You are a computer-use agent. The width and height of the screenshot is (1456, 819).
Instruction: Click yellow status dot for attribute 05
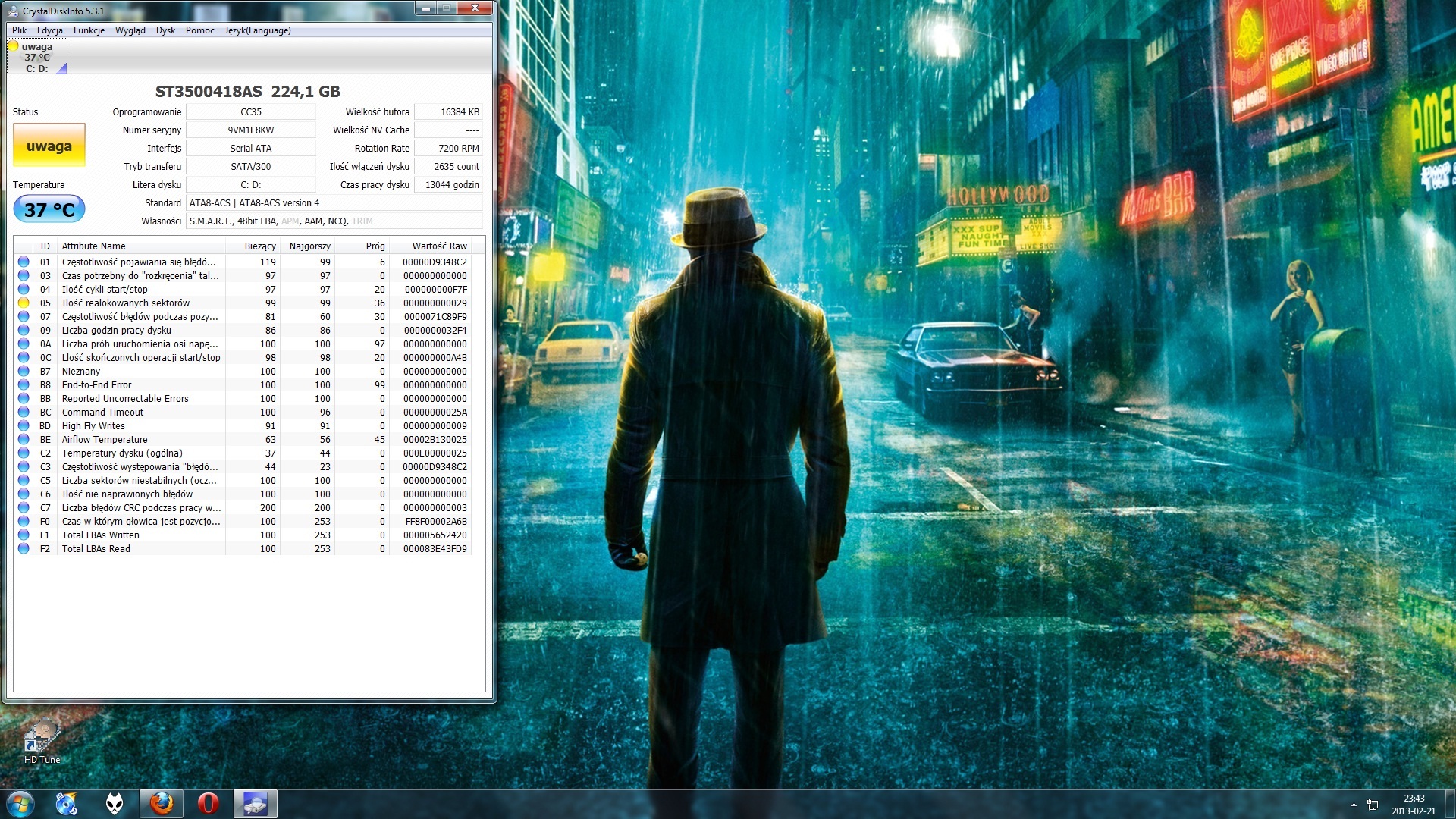pyautogui.click(x=24, y=303)
